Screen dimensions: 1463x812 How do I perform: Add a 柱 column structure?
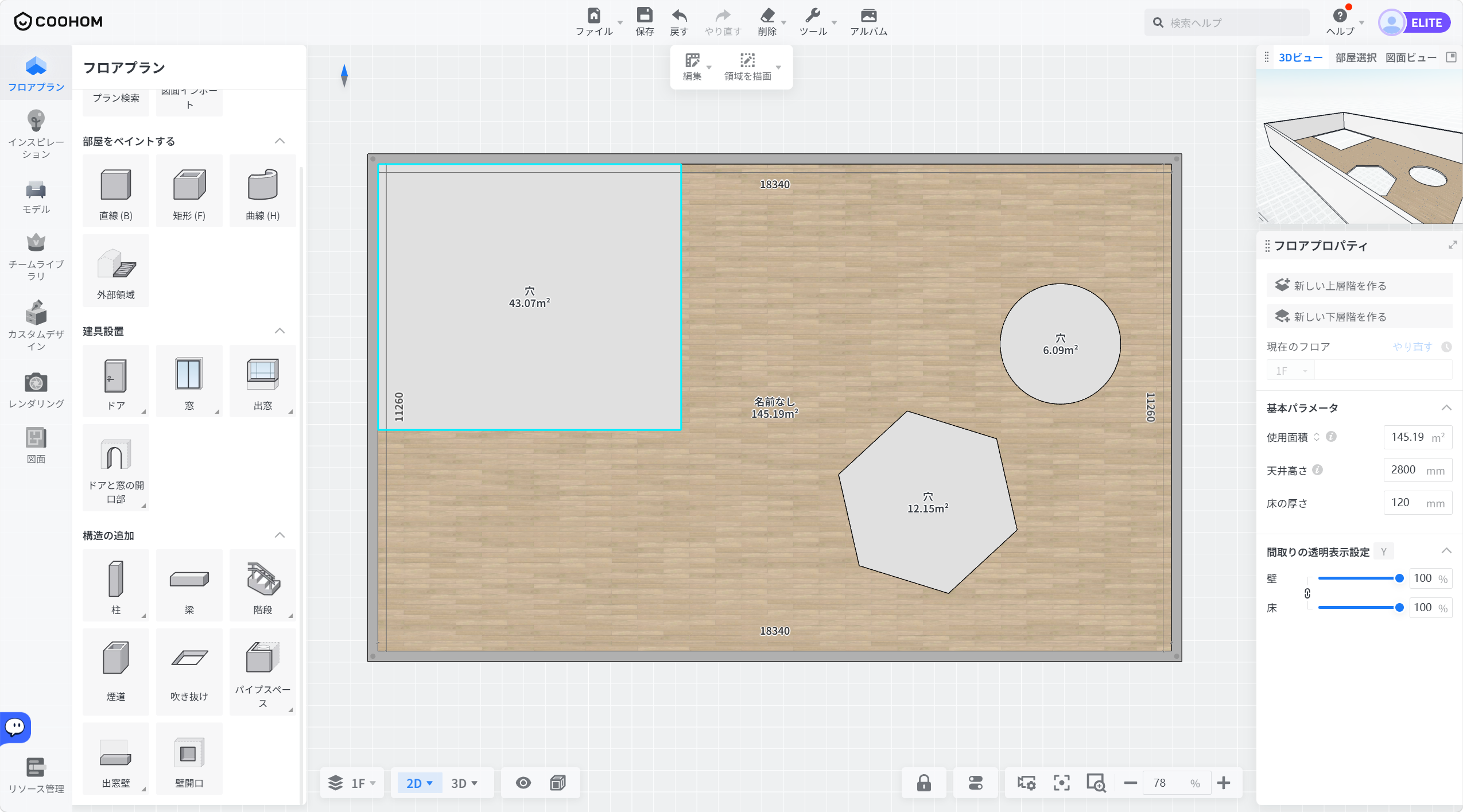click(x=116, y=585)
